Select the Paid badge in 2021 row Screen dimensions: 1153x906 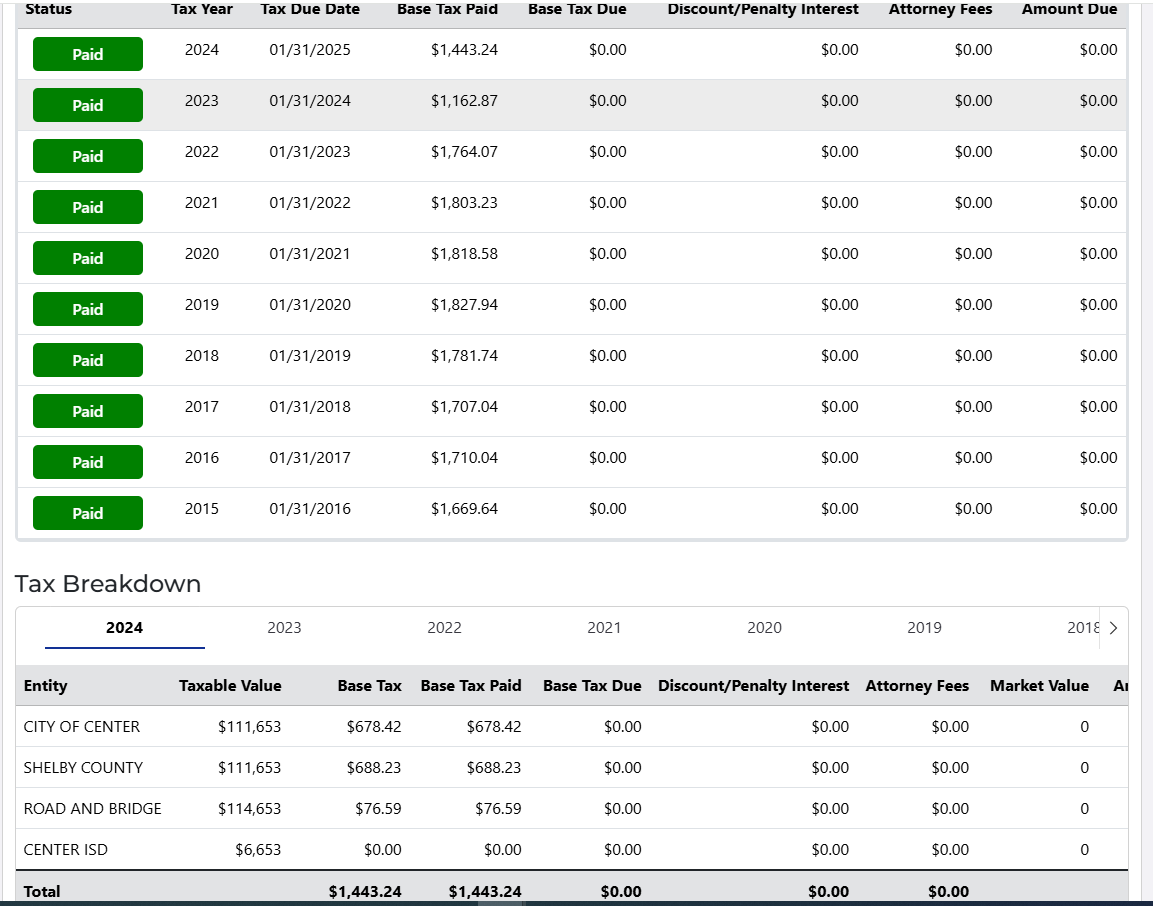(x=88, y=207)
